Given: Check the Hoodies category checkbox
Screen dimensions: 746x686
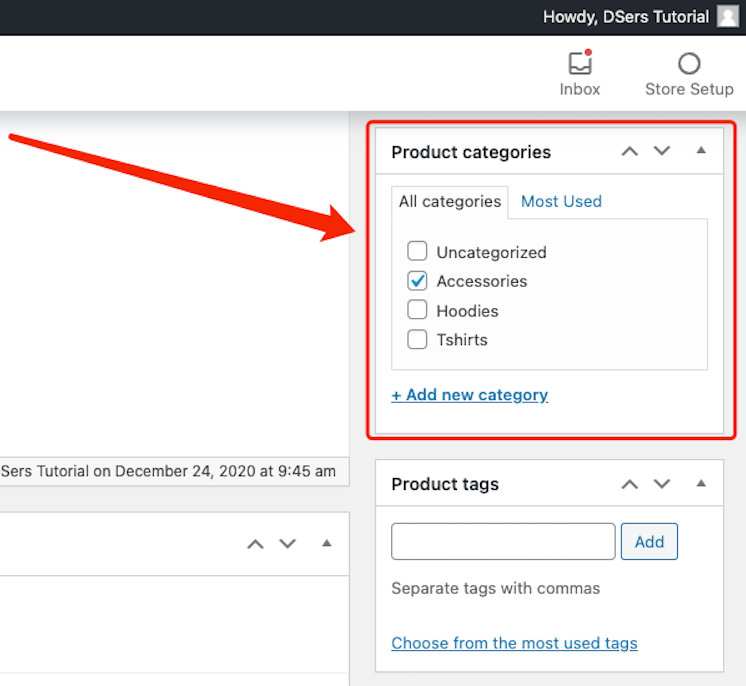Looking at the screenshot, I should (x=417, y=310).
